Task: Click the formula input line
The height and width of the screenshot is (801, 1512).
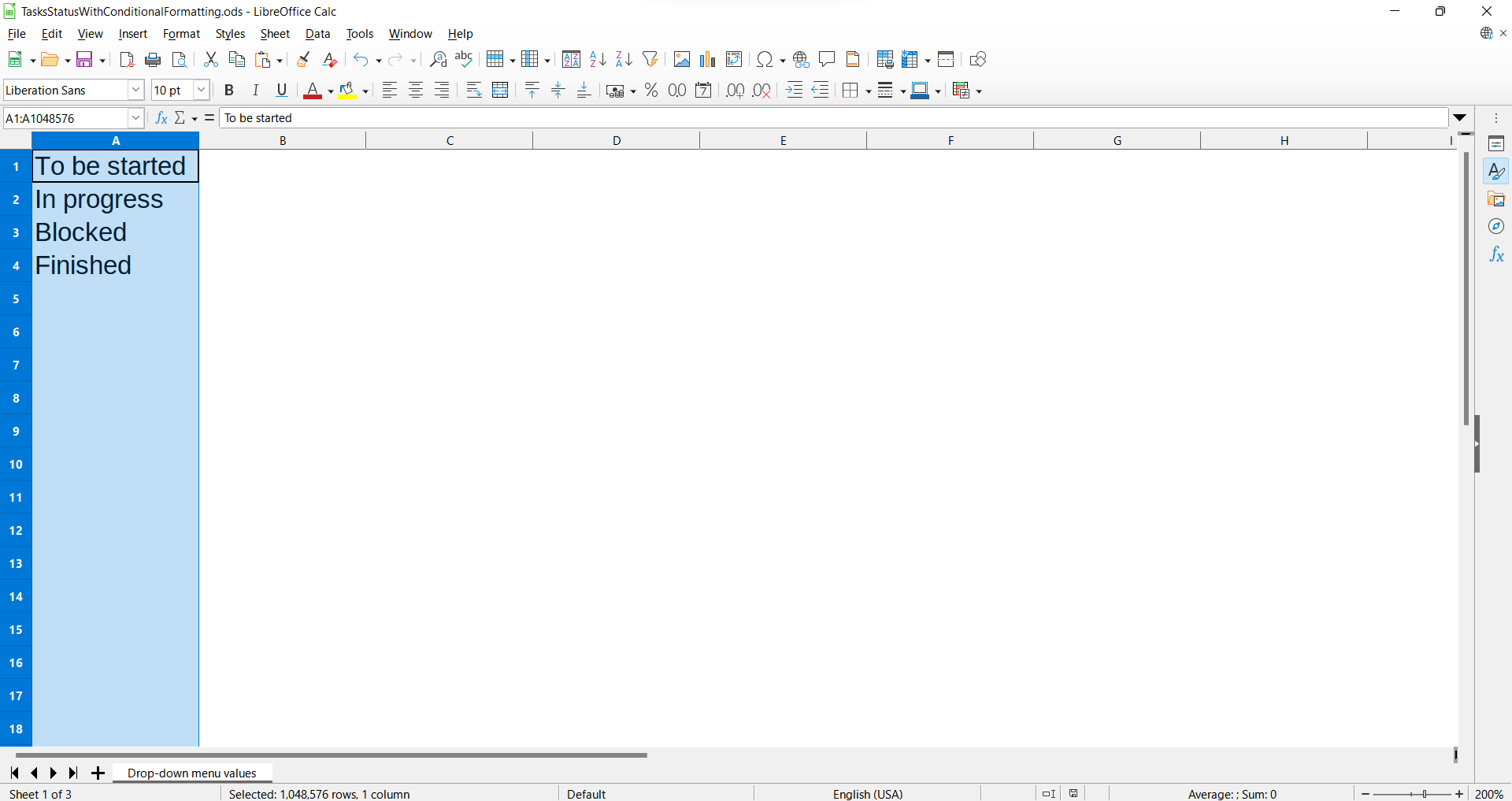Action: (833, 118)
